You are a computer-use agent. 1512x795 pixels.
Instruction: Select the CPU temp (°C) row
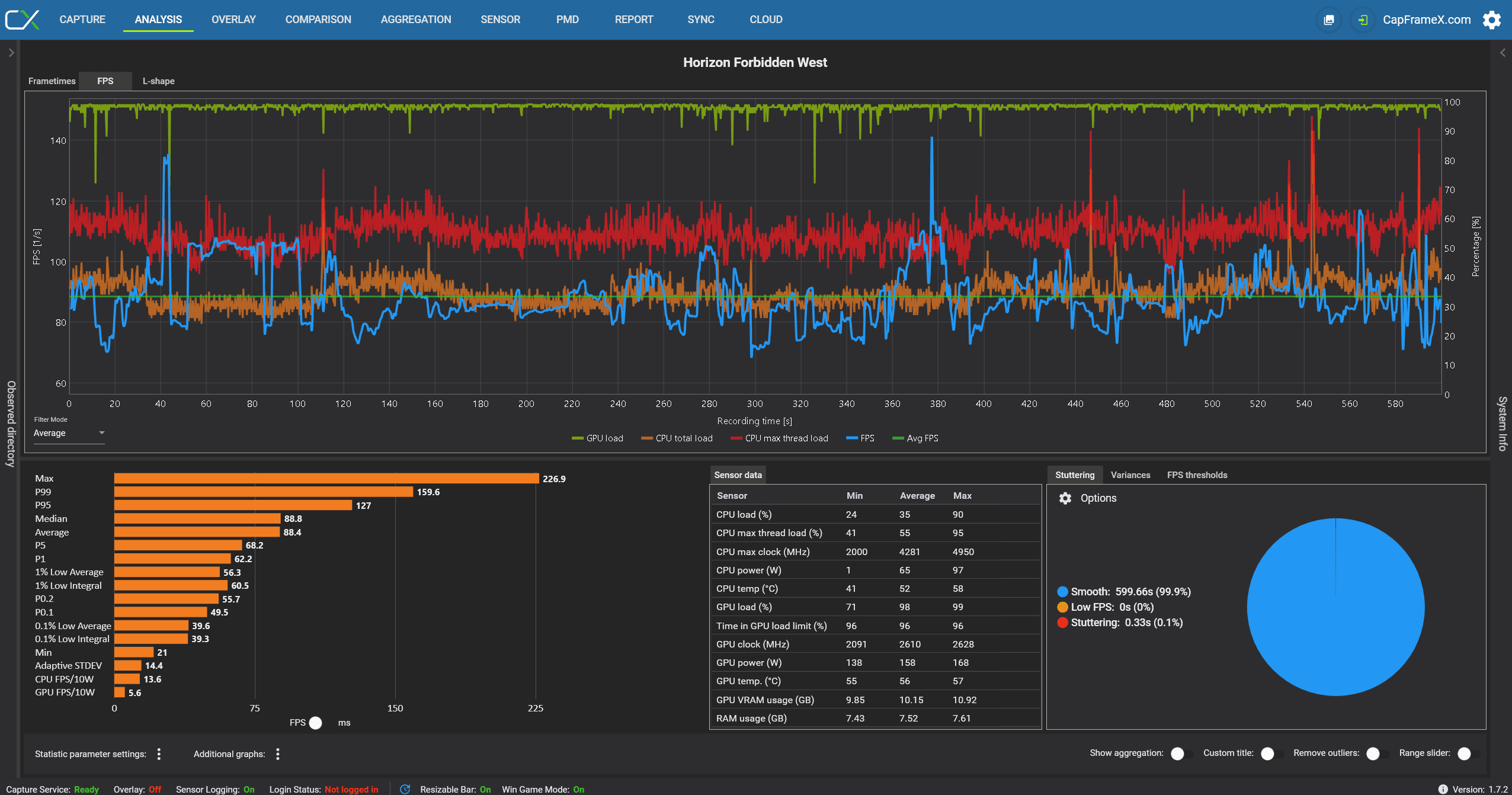pyautogui.click(x=875, y=589)
